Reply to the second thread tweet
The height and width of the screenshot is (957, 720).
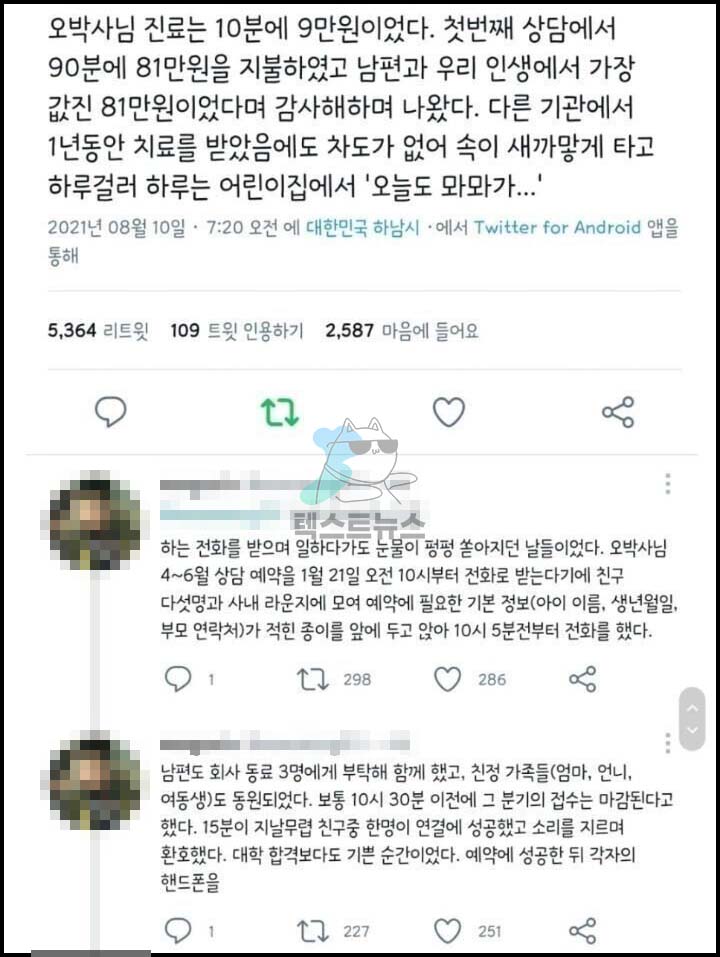[178, 931]
